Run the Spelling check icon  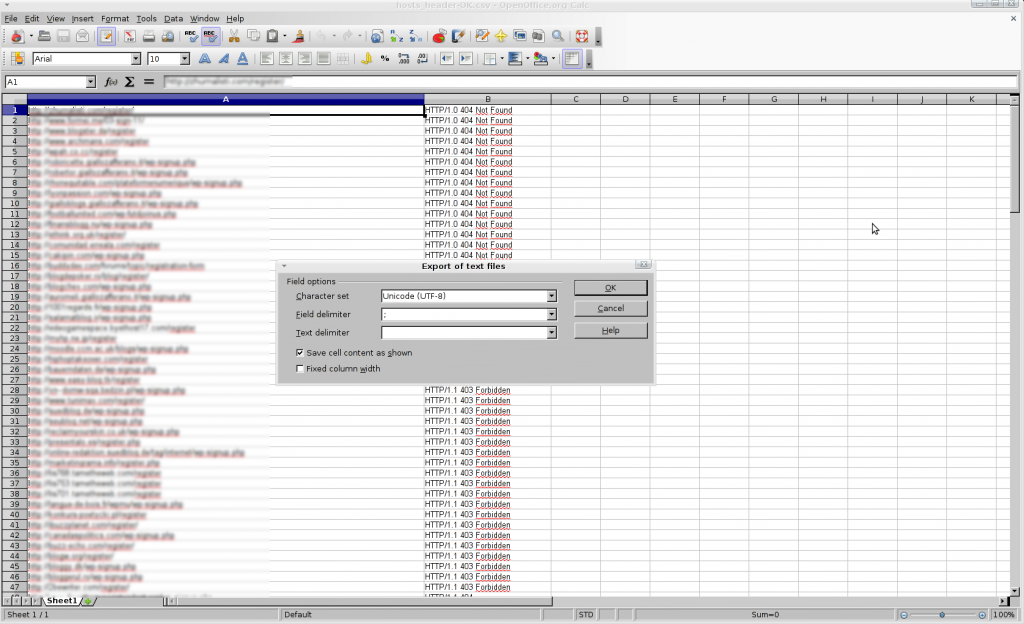191,37
